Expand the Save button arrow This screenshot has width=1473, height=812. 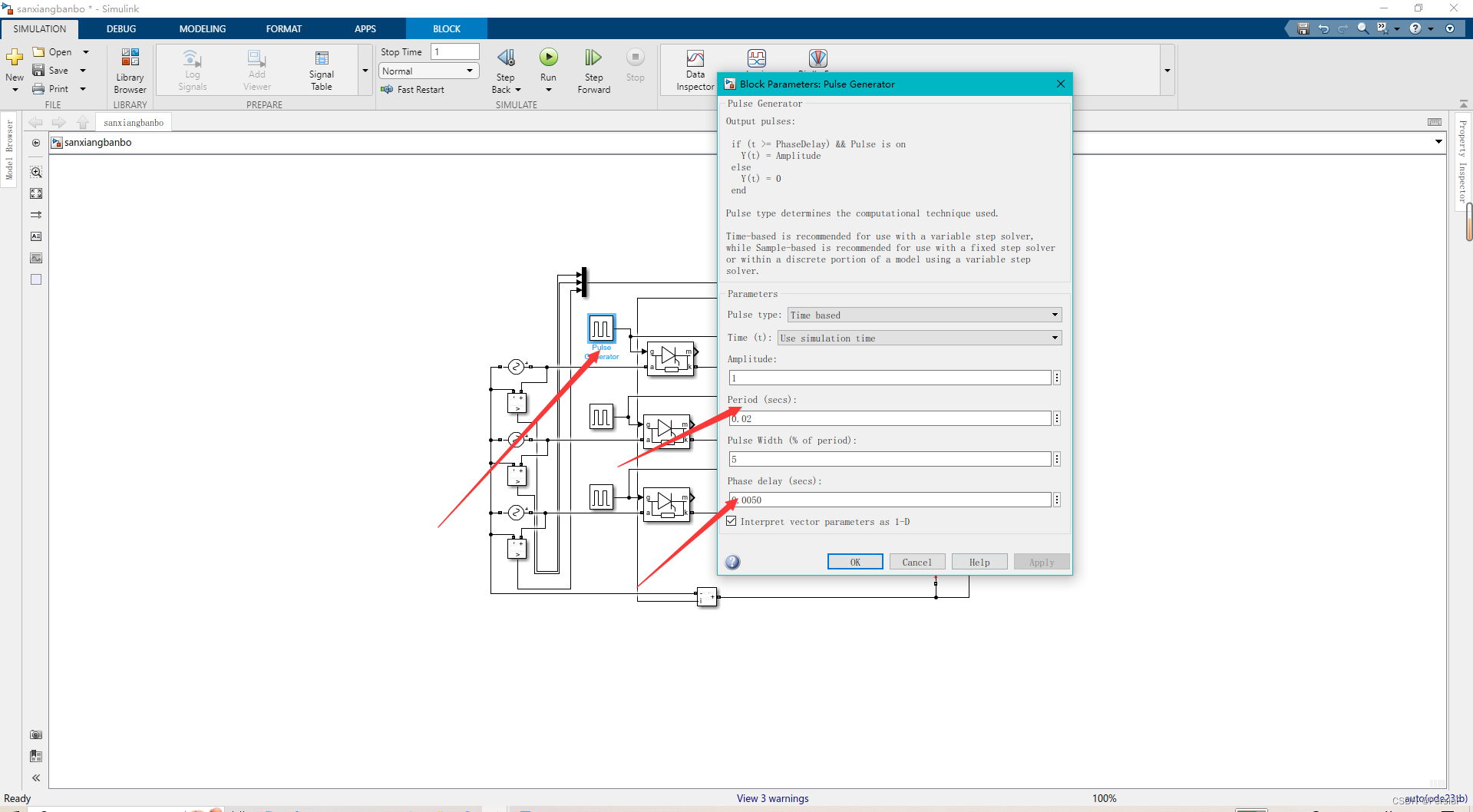(x=83, y=71)
